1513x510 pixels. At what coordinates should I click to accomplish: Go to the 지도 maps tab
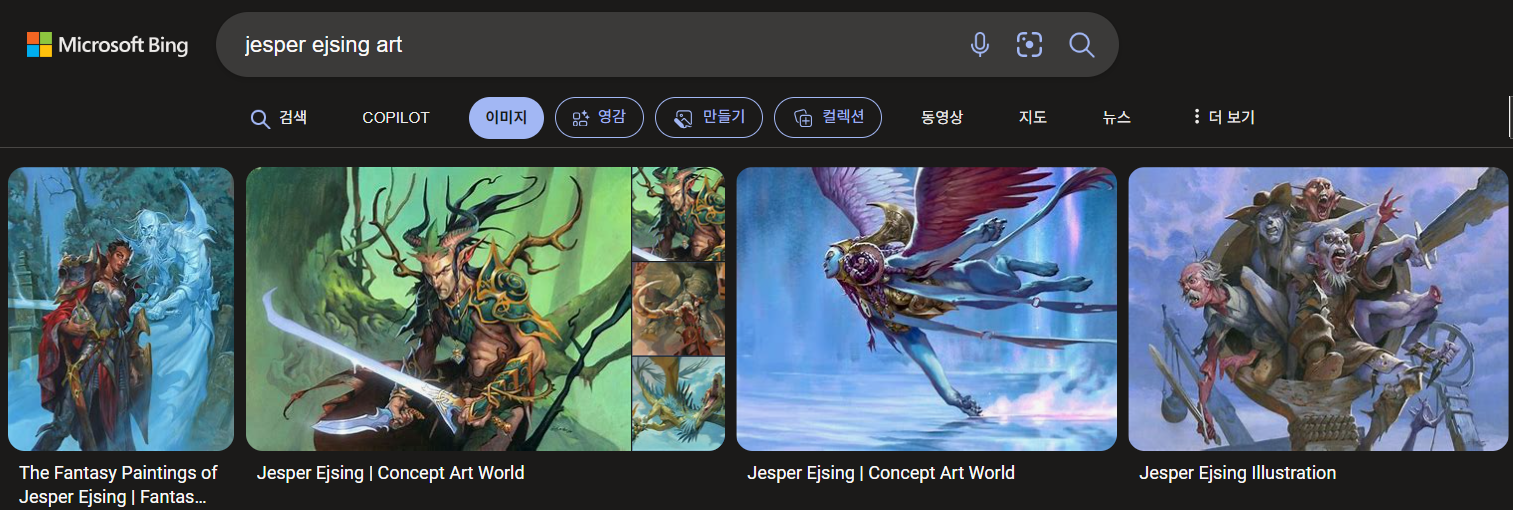tap(1033, 118)
